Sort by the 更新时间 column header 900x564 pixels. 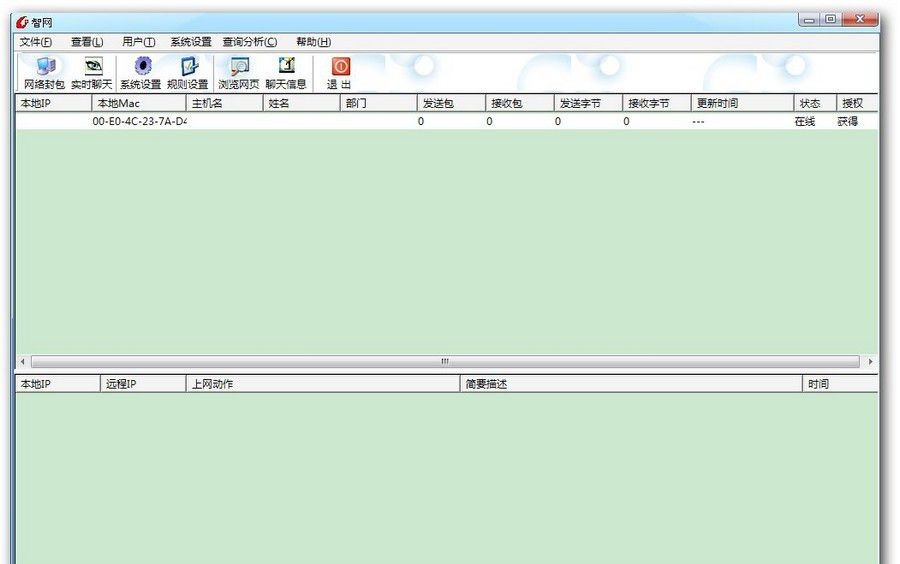[x=742, y=103]
